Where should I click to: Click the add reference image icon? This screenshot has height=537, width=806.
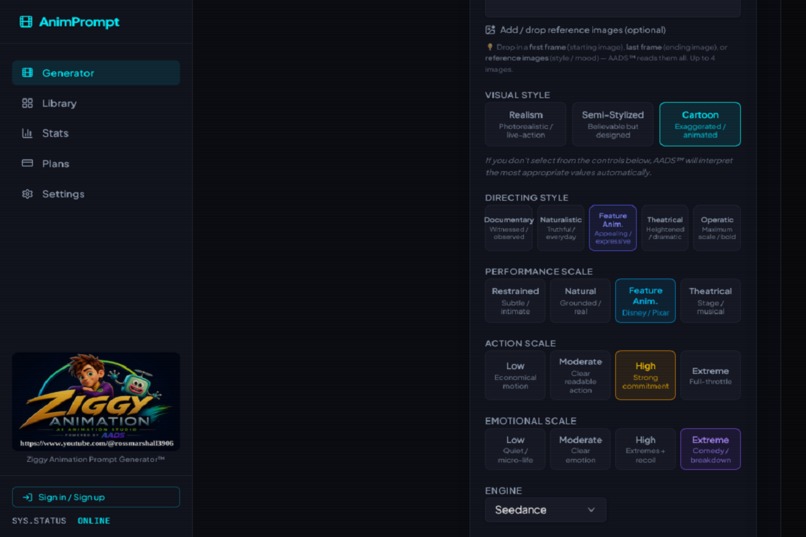(490, 30)
